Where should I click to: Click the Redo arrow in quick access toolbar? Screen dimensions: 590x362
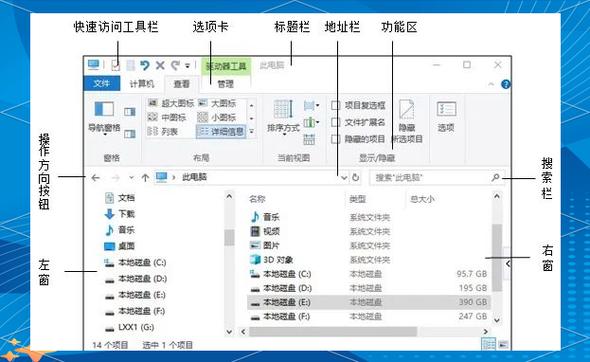(x=175, y=65)
